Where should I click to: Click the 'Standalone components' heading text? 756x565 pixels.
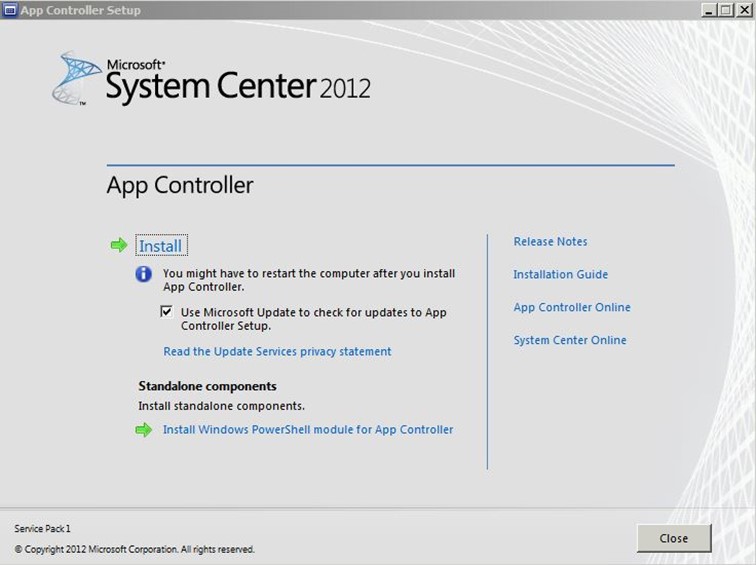click(x=207, y=386)
